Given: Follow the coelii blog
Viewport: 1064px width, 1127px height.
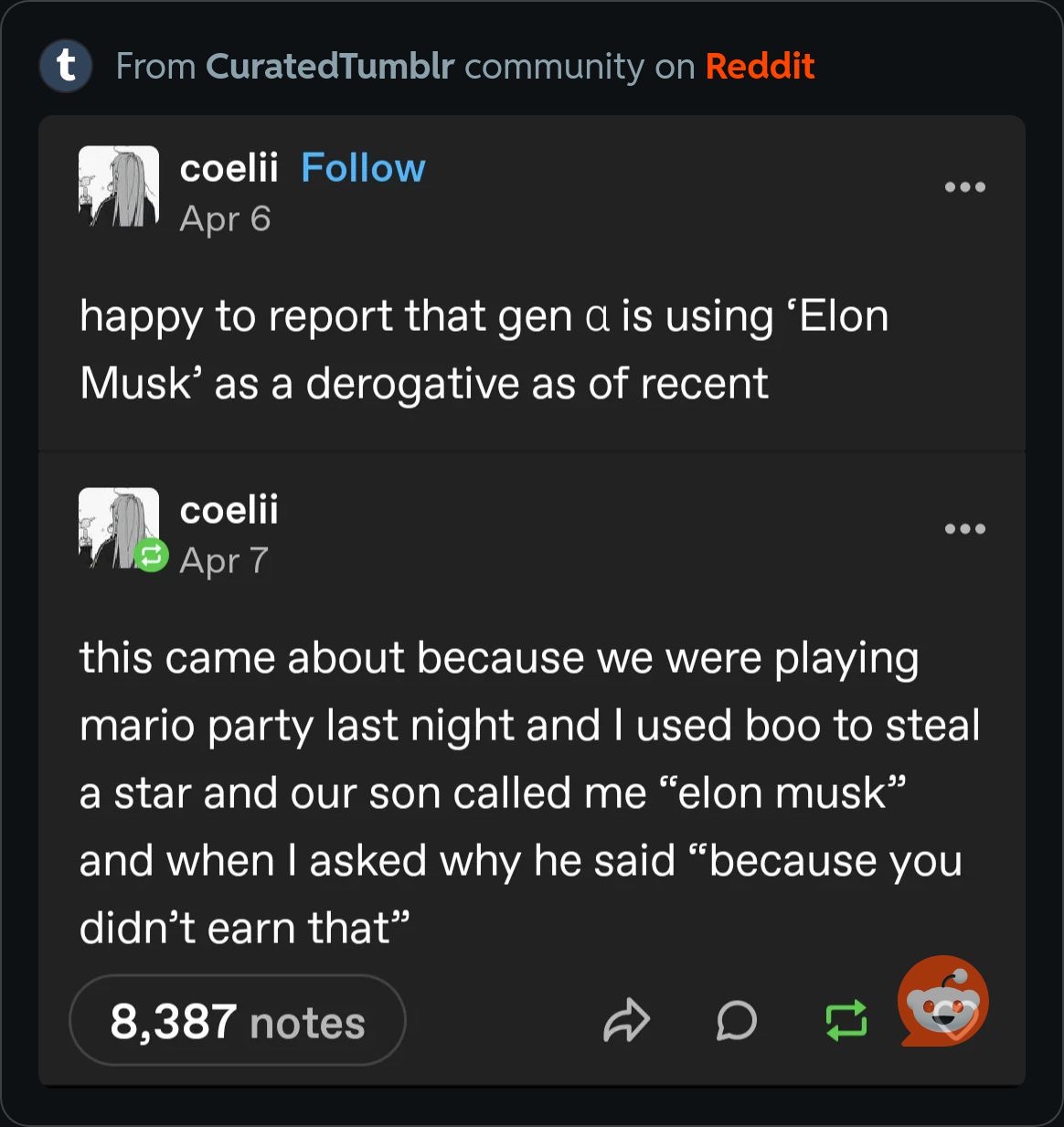Looking at the screenshot, I should (x=363, y=168).
